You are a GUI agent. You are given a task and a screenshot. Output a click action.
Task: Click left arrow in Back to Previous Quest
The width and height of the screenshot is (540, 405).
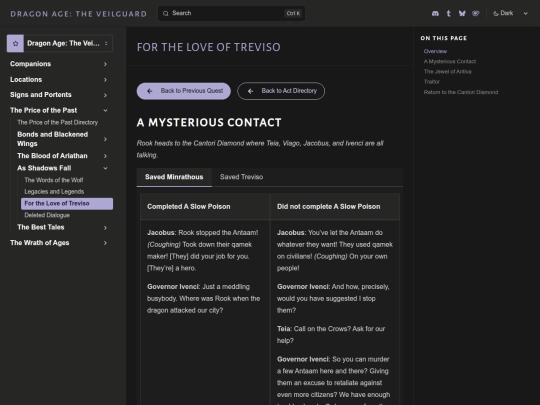150,91
